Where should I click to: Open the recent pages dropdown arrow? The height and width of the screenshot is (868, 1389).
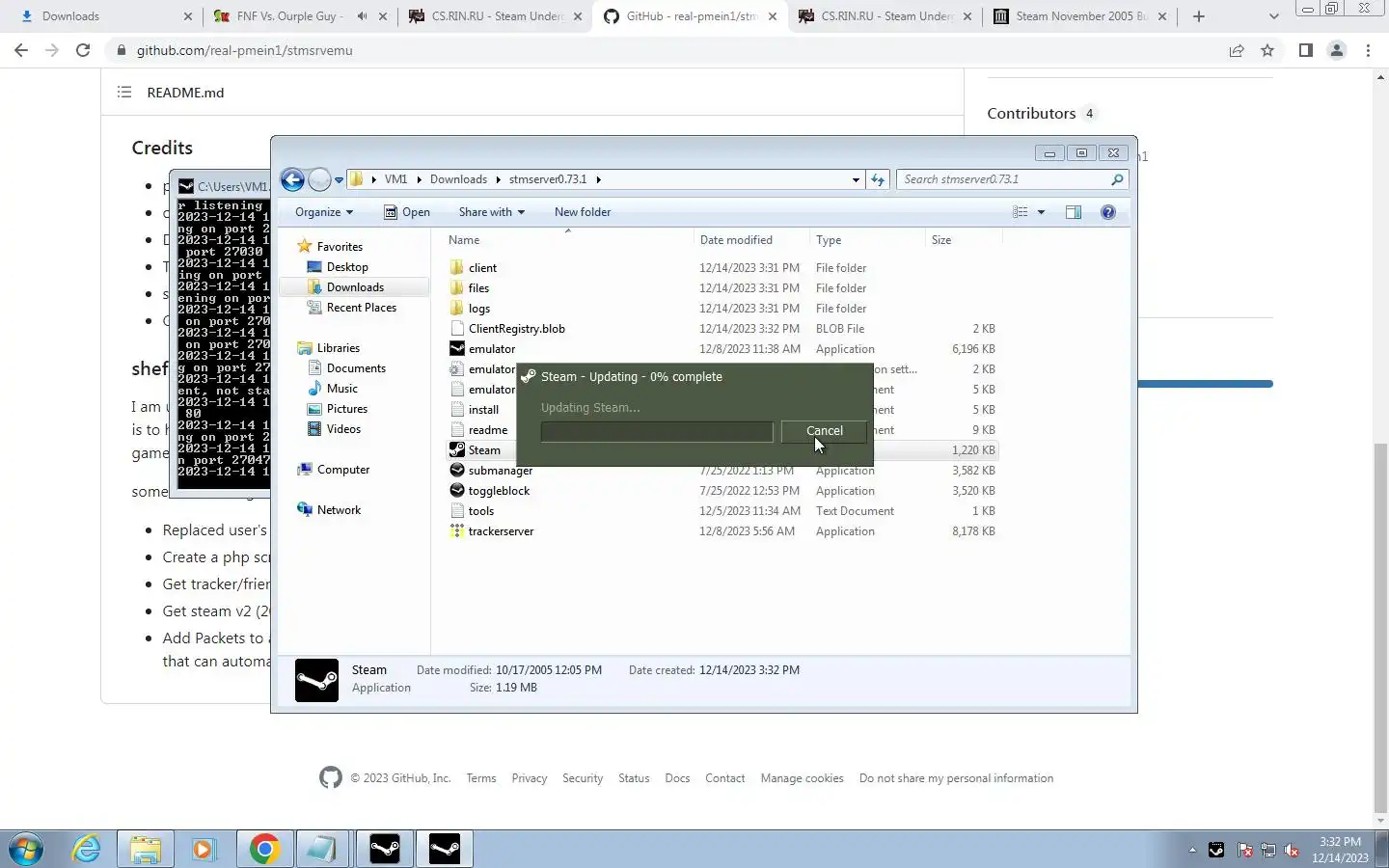tap(339, 180)
